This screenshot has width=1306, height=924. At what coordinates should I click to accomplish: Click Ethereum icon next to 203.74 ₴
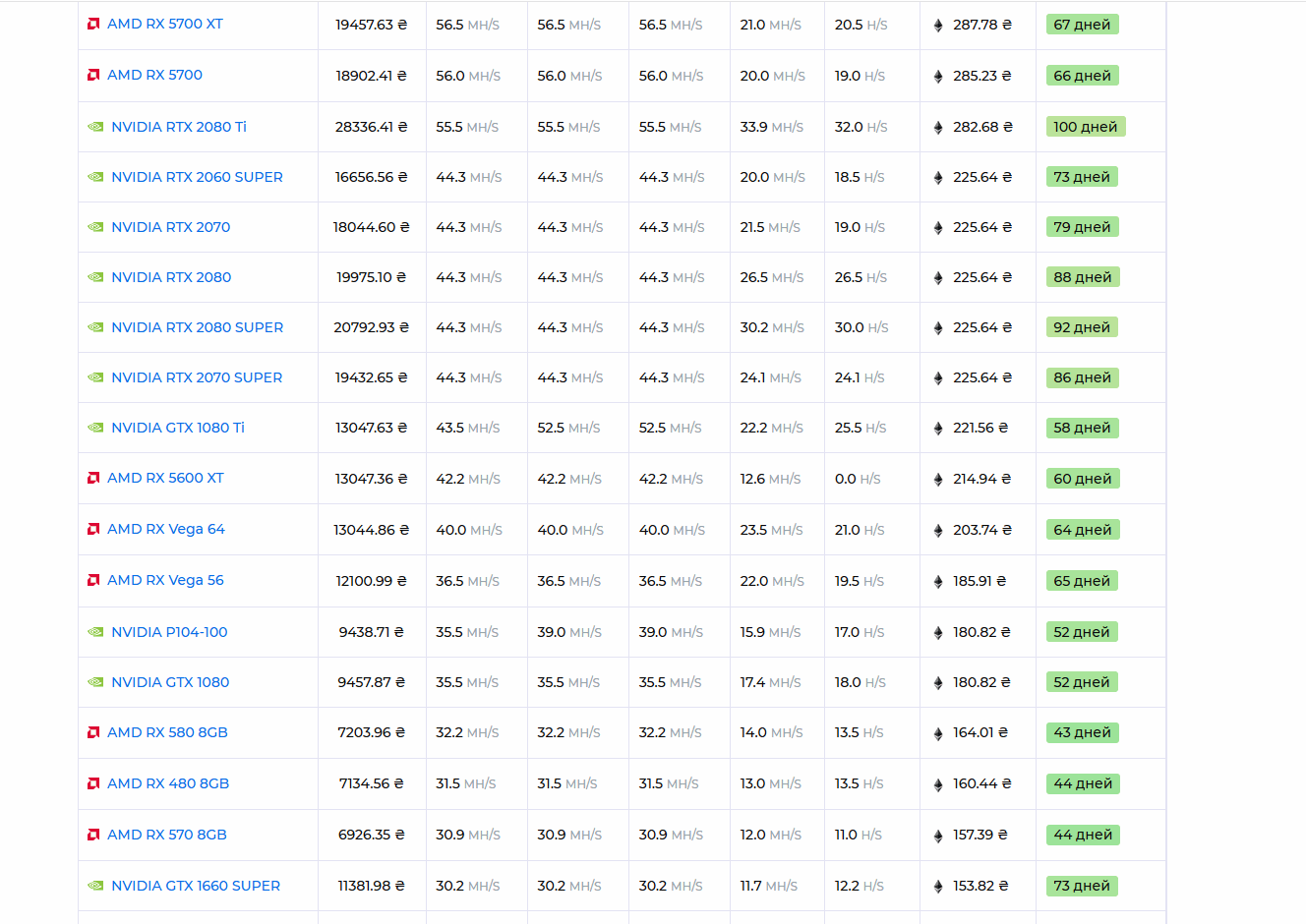tap(938, 531)
